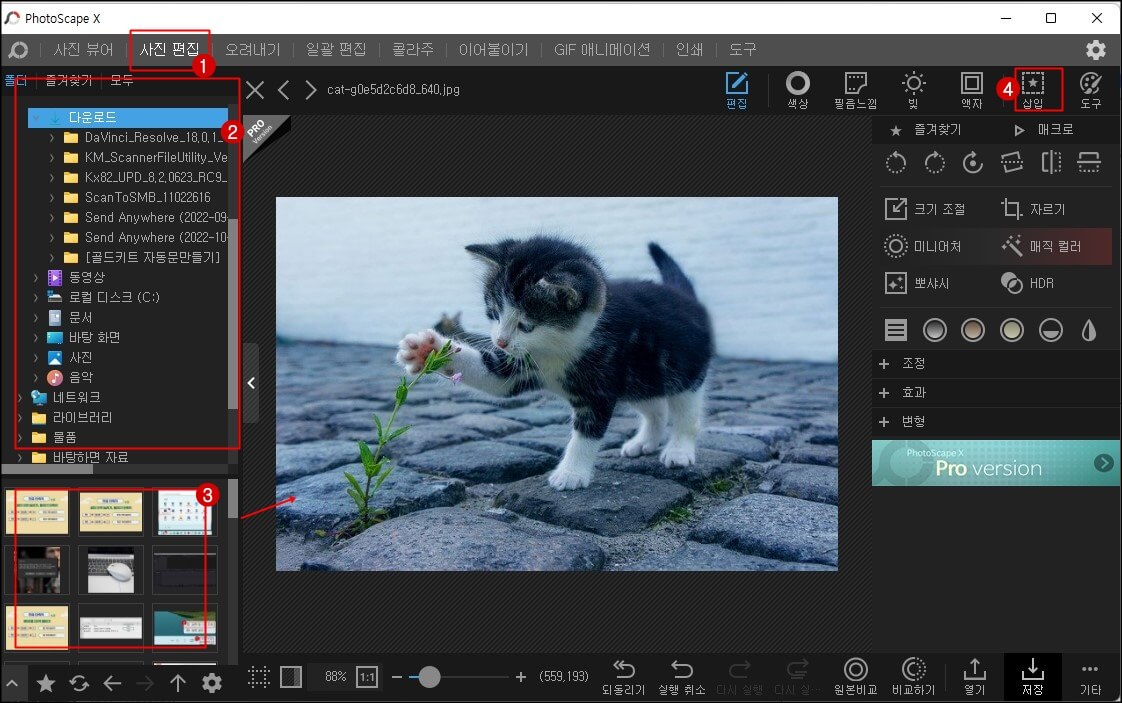The height and width of the screenshot is (703, 1122).
Task: Apply the 뽀샤시 bloom effect
Action: coord(917,283)
